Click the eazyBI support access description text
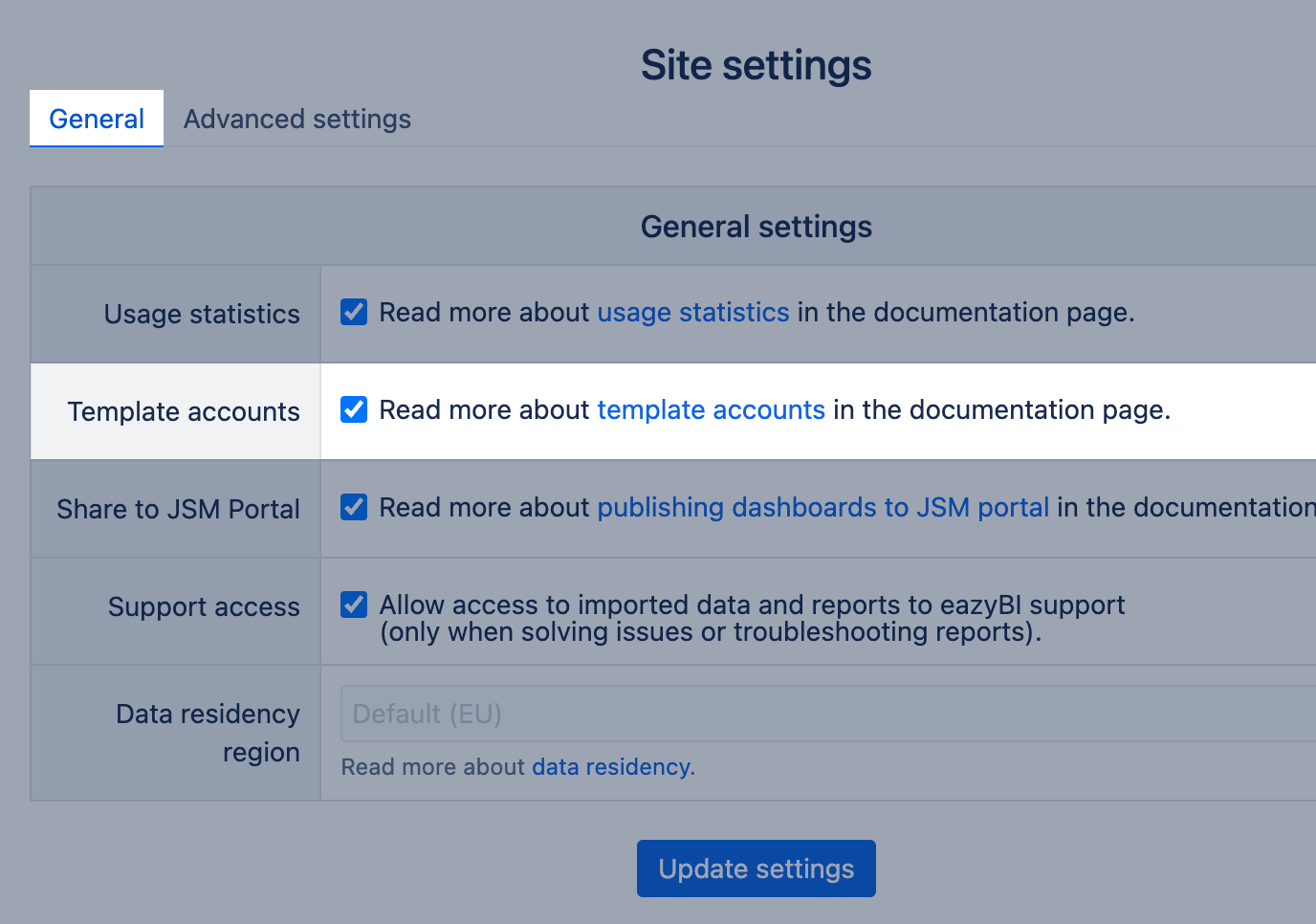Screen dimensions: 1316x924 pos(752,618)
